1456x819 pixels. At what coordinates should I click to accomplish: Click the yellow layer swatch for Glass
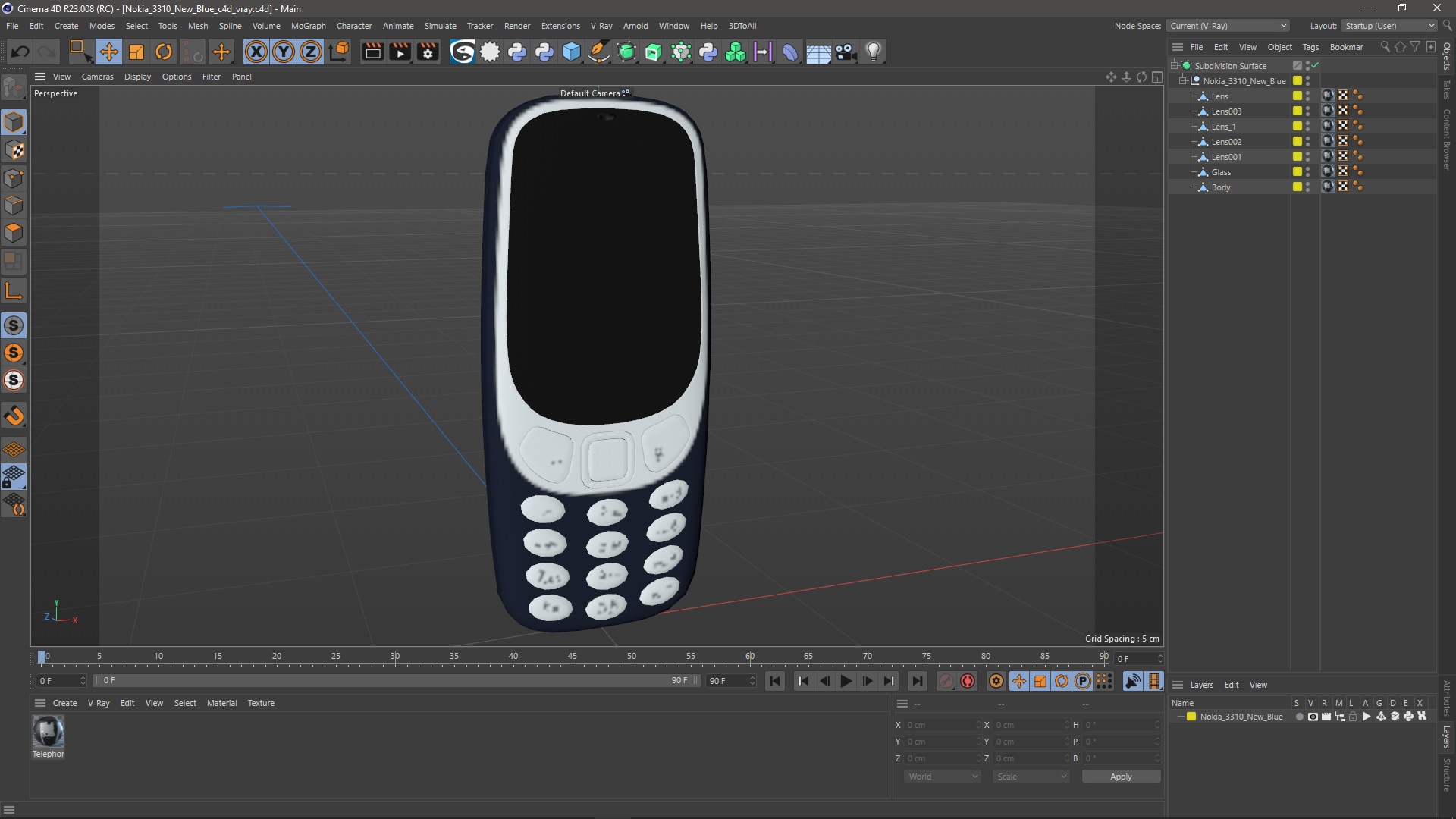click(1298, 172)
